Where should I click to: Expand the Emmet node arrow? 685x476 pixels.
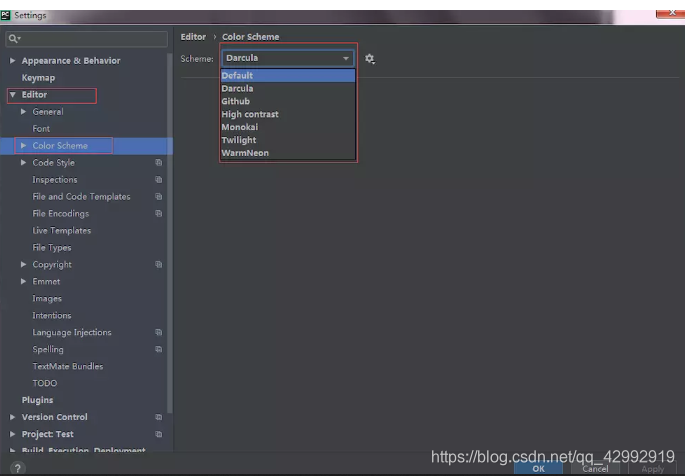coord(24,281)
